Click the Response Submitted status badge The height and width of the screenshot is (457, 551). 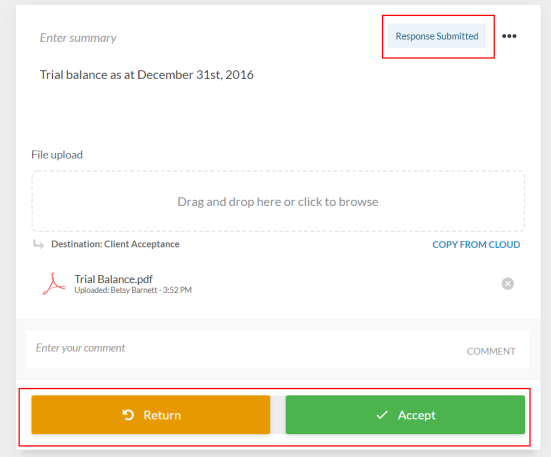tap(437, 36)
